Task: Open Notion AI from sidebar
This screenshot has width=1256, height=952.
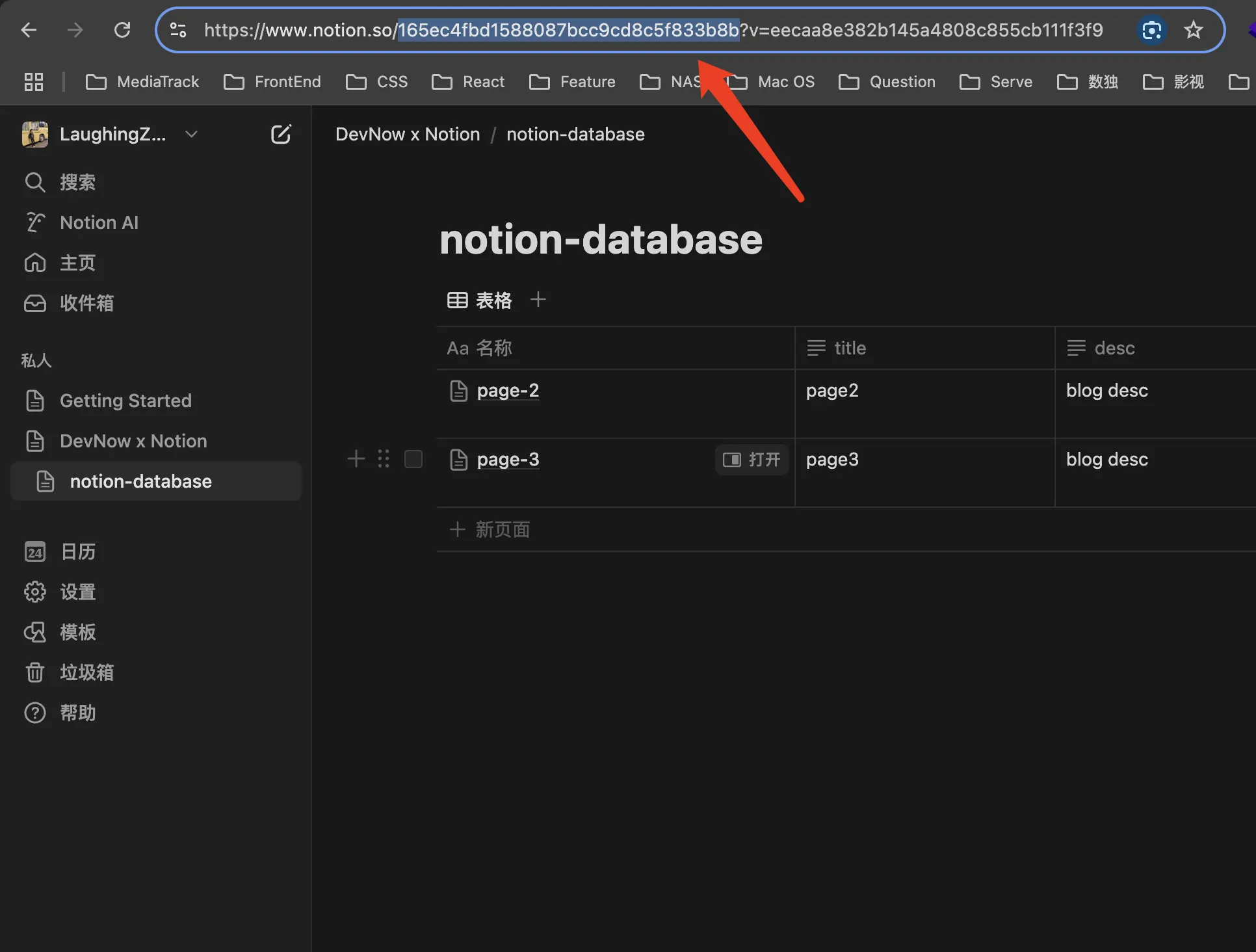Action: [x=35, y=223]
